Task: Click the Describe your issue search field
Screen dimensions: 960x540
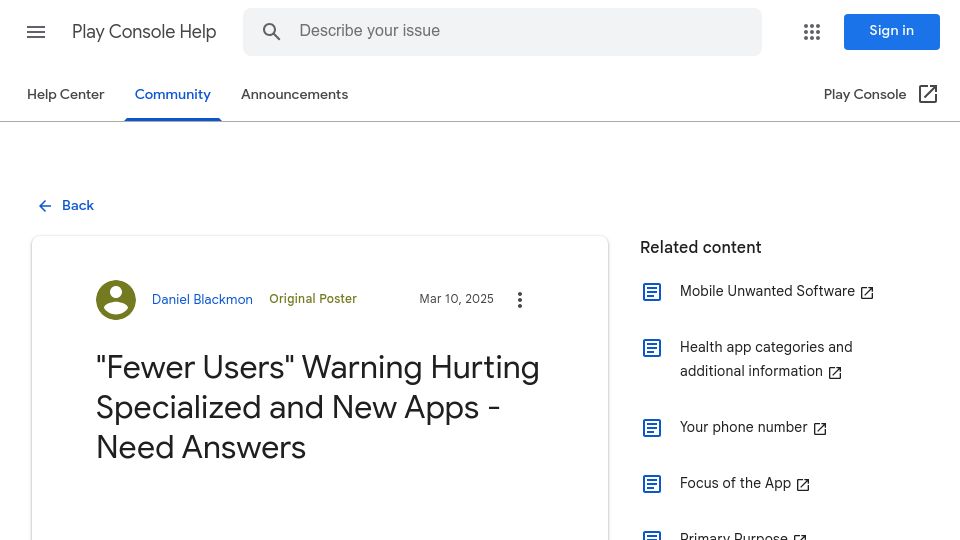Action: [x=502, y=32]
